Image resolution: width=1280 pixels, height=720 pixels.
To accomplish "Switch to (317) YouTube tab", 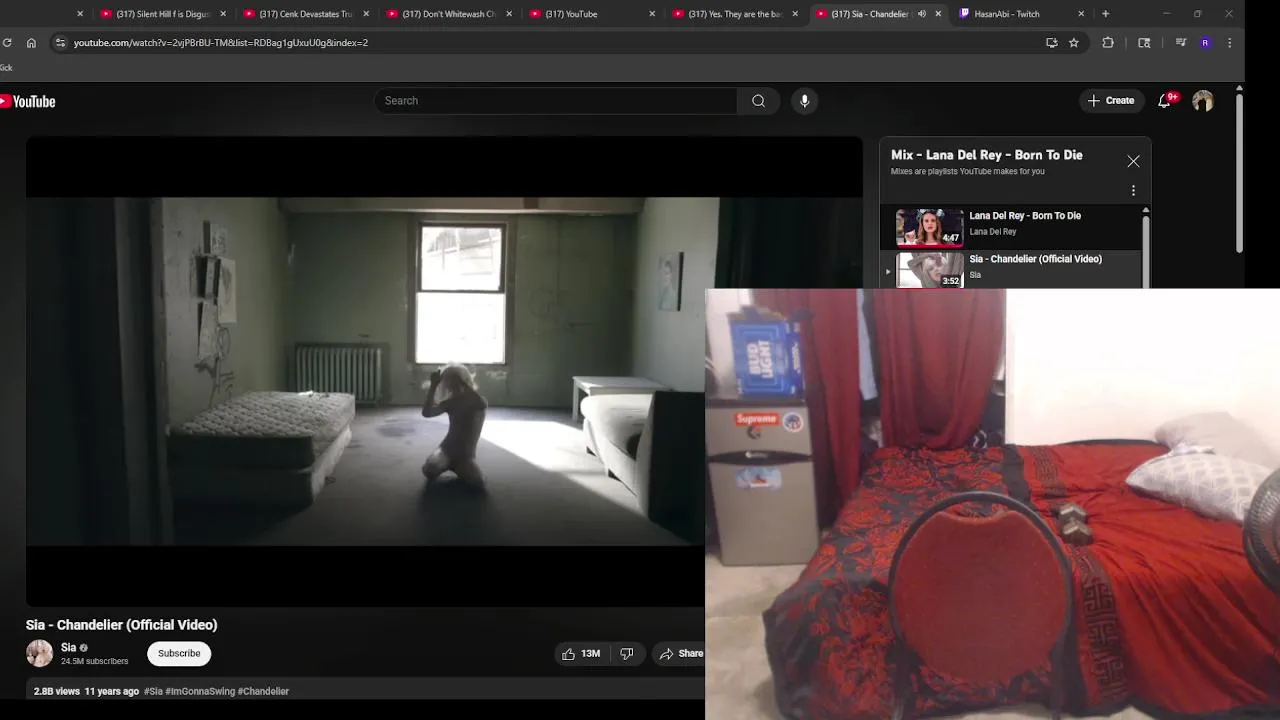I will pyautogui.click(x=590, y=14).
